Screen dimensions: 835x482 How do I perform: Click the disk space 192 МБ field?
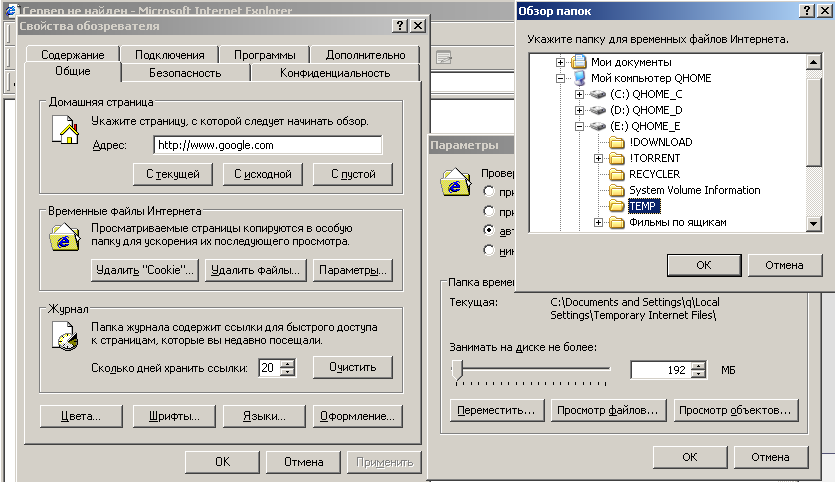(661, 370)
